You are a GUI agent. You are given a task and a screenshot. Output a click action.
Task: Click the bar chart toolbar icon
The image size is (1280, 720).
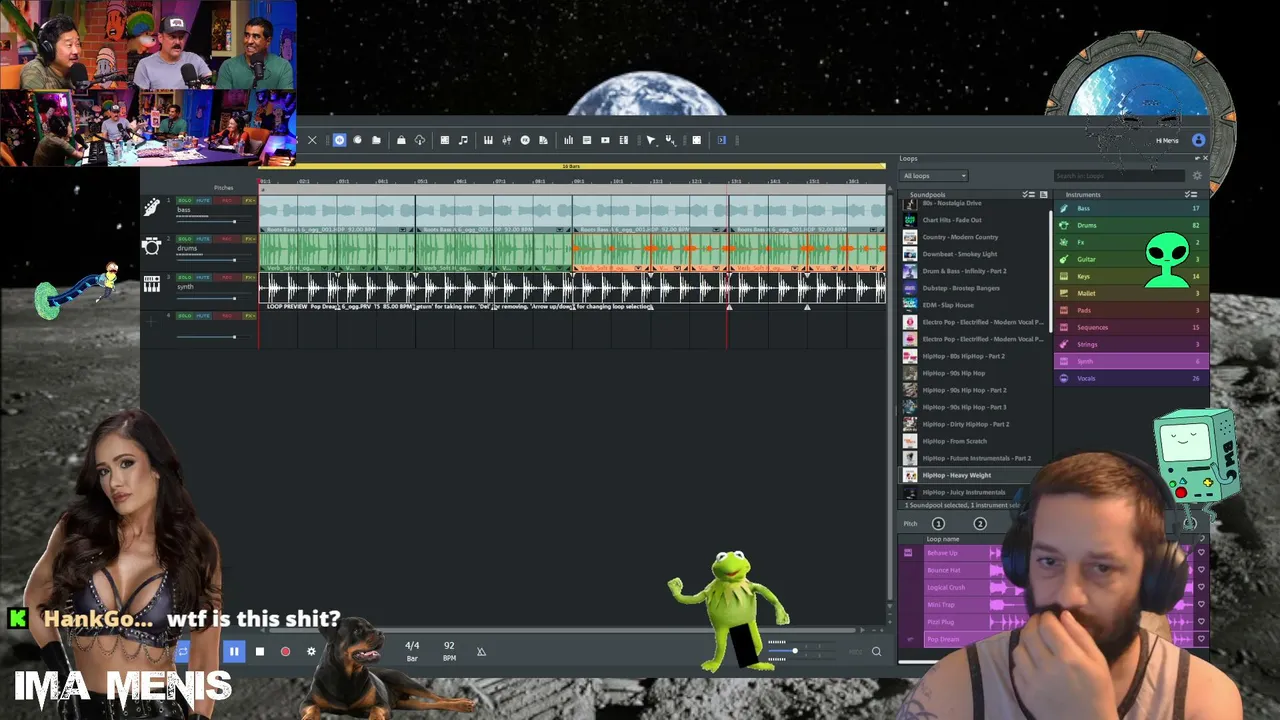point(569,140)
